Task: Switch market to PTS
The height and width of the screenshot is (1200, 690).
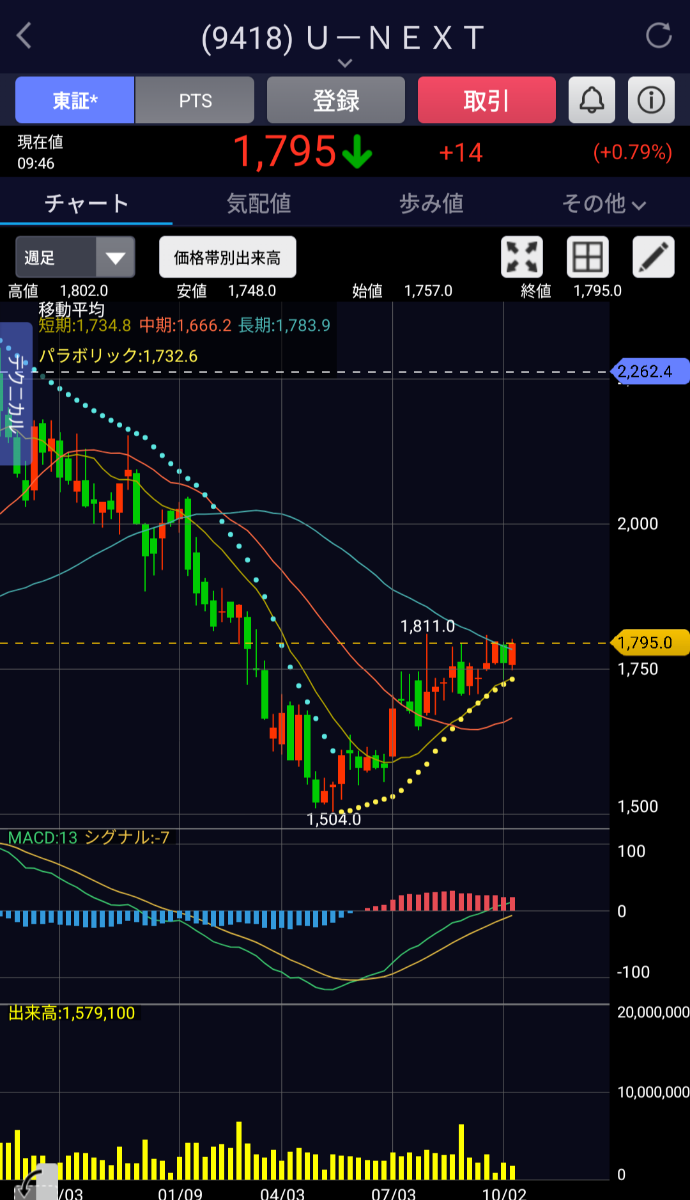Action: (195, 100)
